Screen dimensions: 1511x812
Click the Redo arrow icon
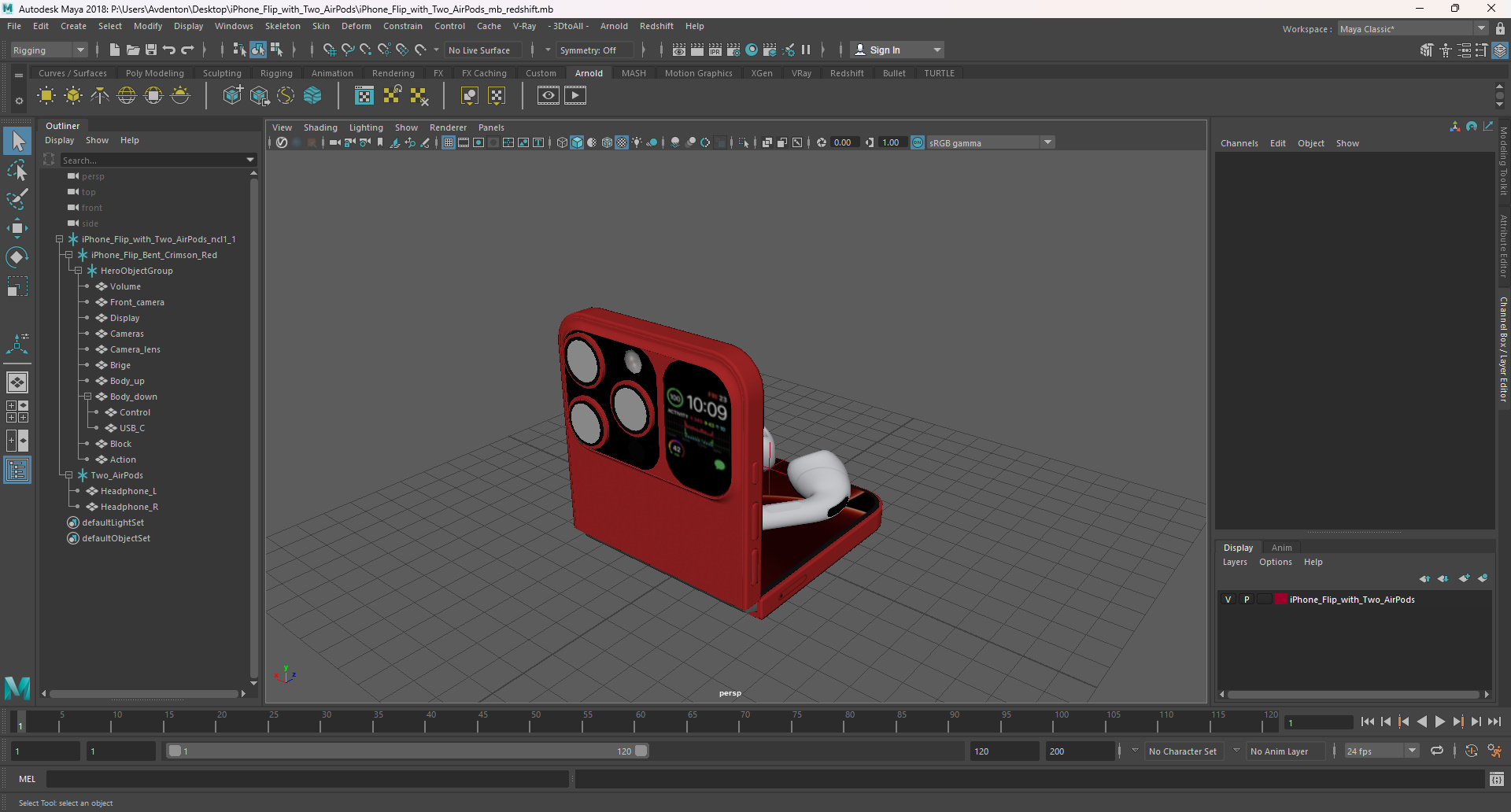click(x=187, y=50)
